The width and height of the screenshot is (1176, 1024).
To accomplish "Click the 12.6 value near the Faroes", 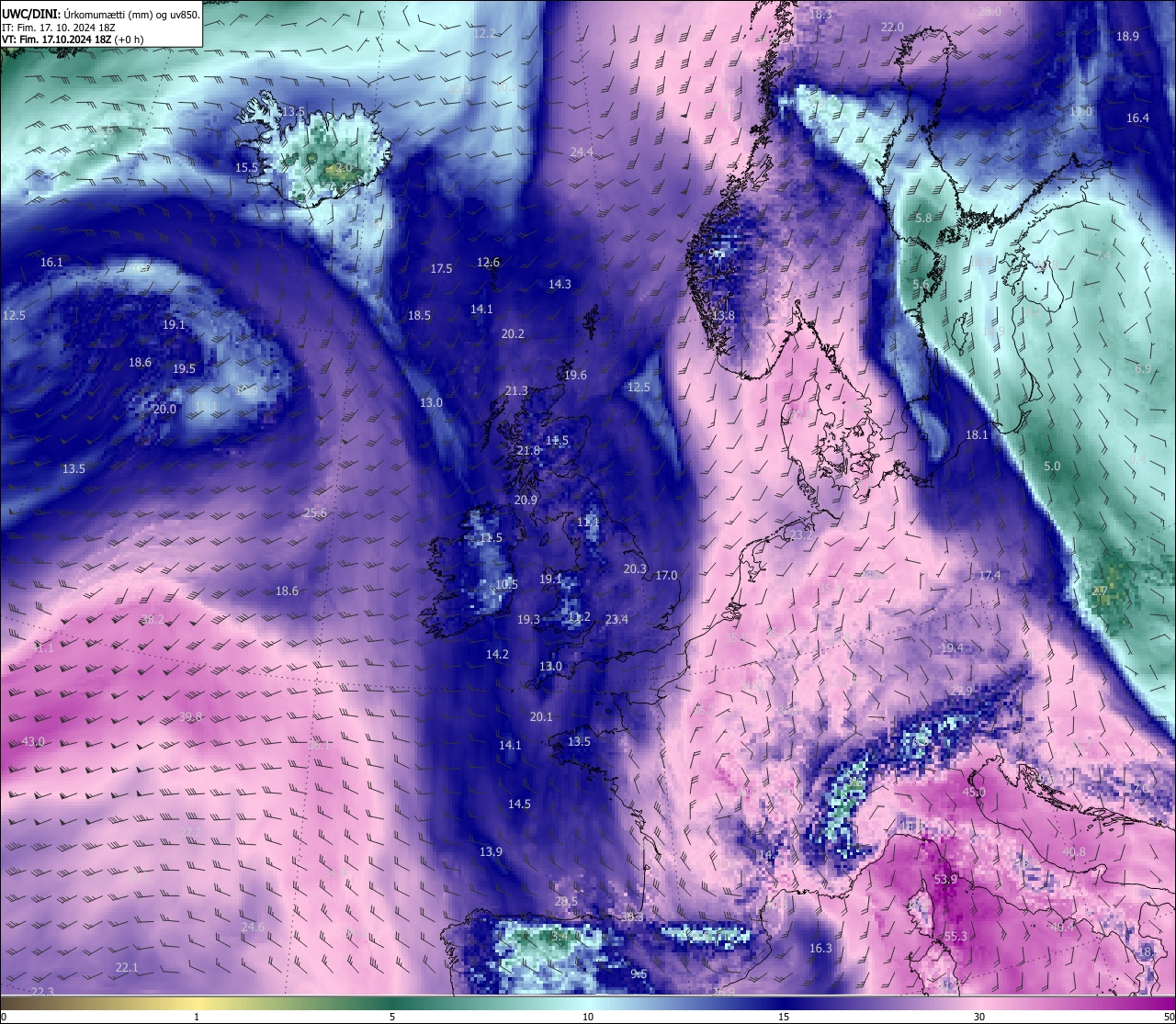I will 488,262.
